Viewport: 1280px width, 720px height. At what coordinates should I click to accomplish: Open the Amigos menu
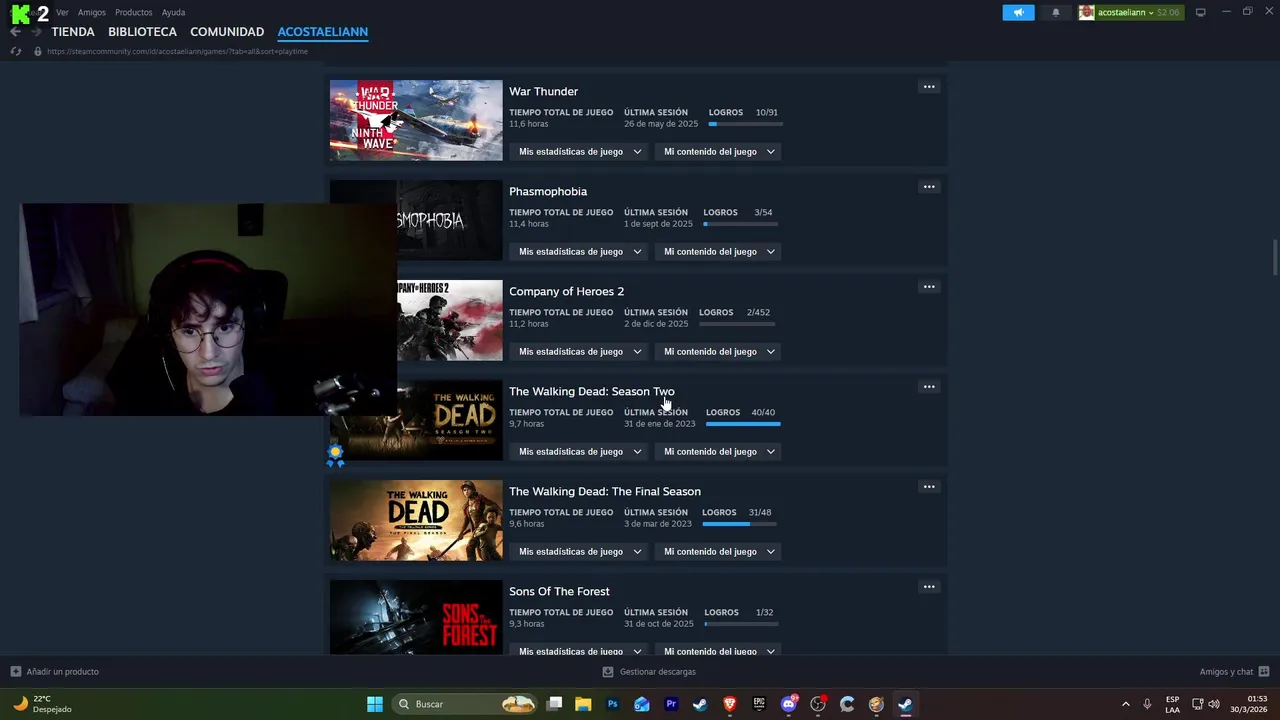point(92,13)
